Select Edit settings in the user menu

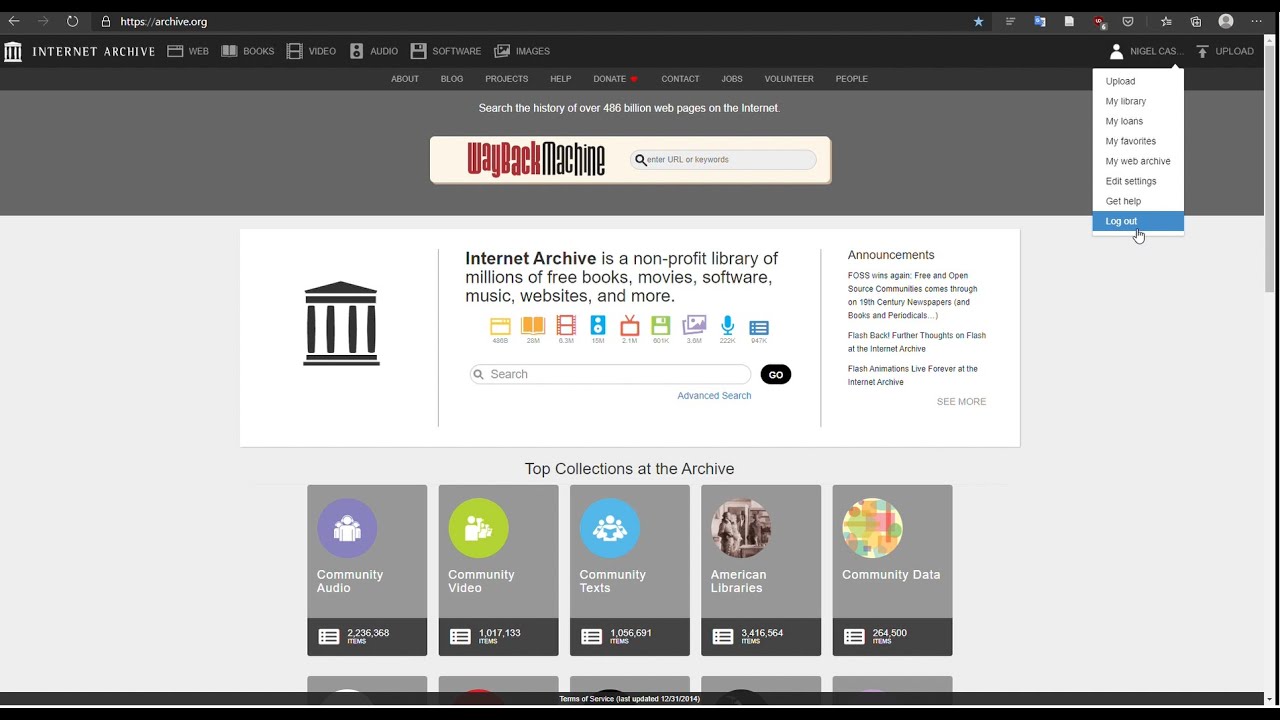(x=1138, y=181)
